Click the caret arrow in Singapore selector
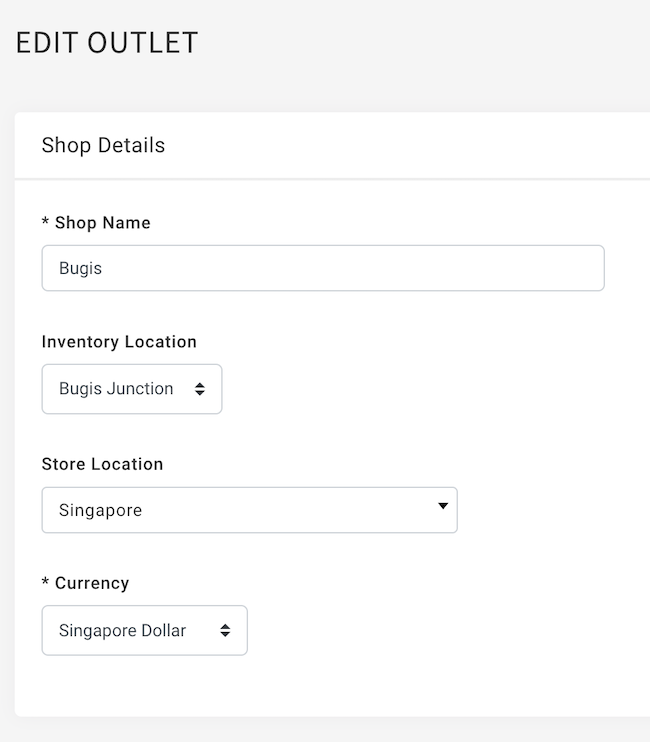 pyautogui.click(x=443, y=506)
